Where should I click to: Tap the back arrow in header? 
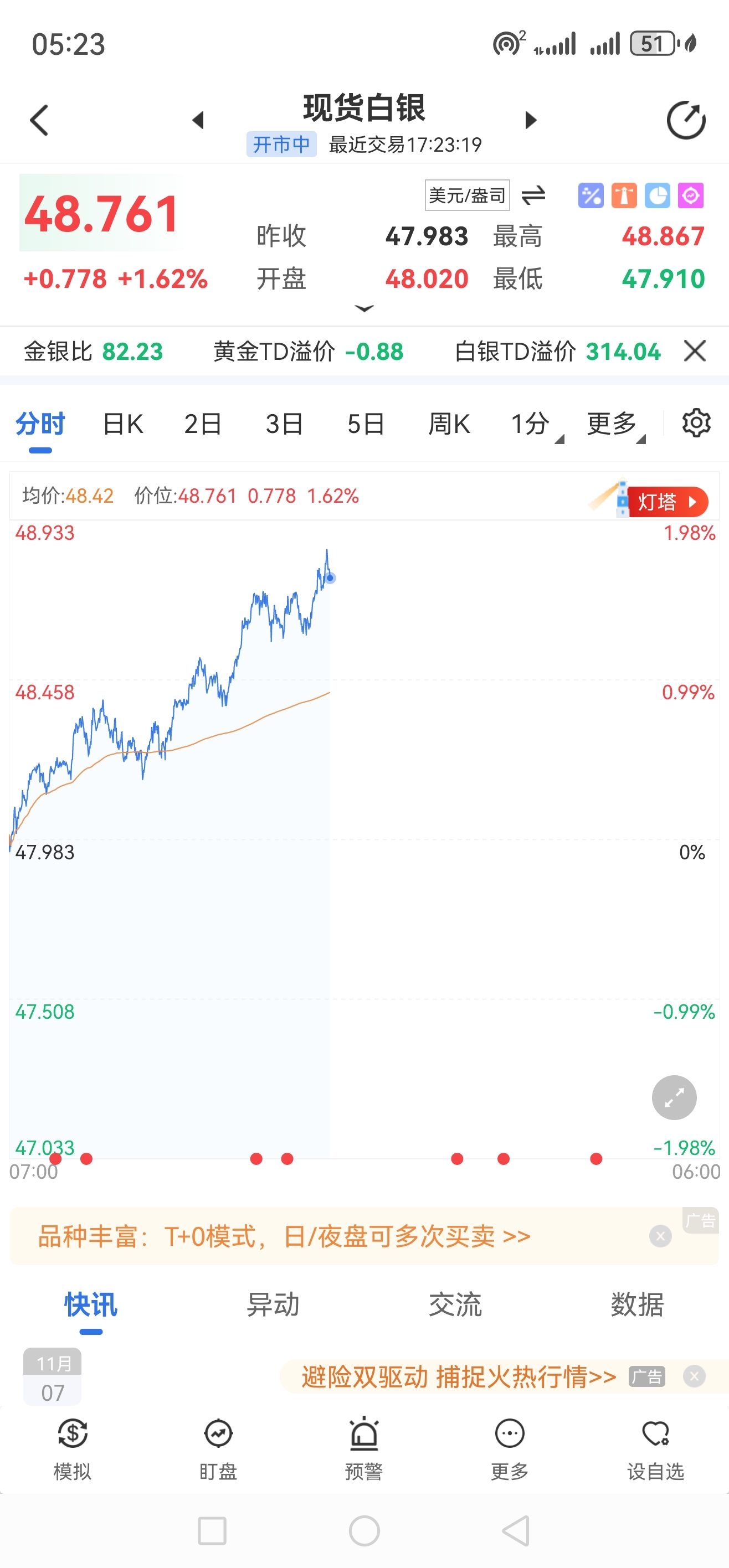coord(39,120)
